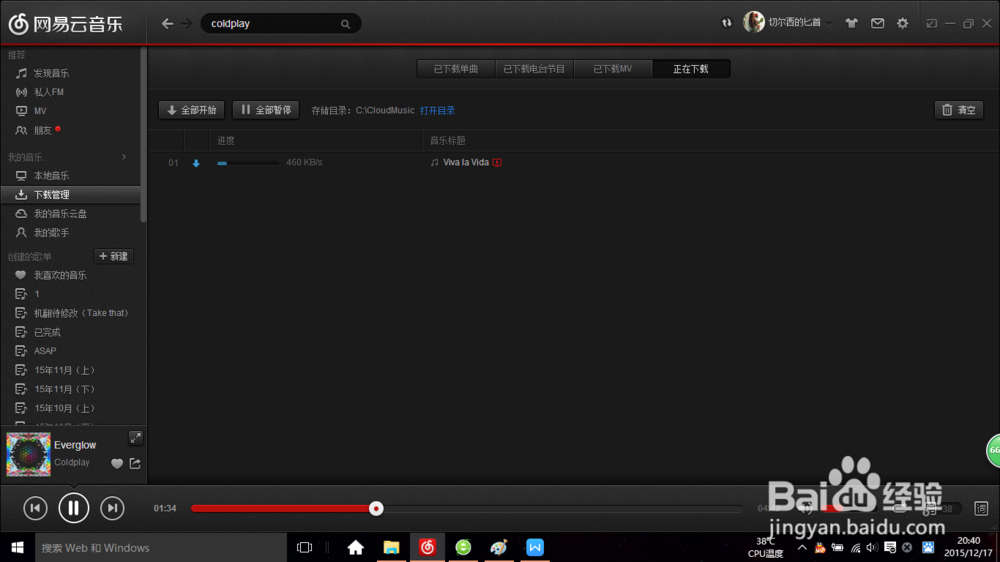Go back with the back arrow

point(167,24)
